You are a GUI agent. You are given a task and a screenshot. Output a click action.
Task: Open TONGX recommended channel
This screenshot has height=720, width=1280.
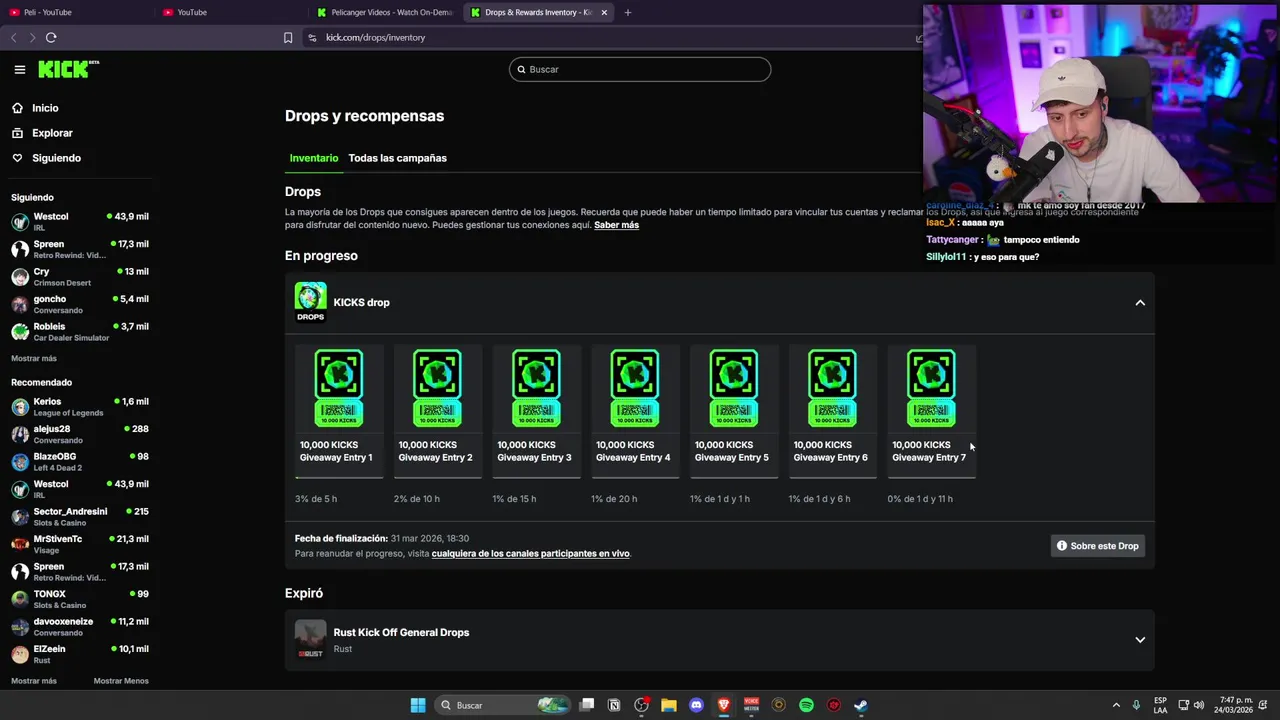pyautogui.click(x=80, y=599)
